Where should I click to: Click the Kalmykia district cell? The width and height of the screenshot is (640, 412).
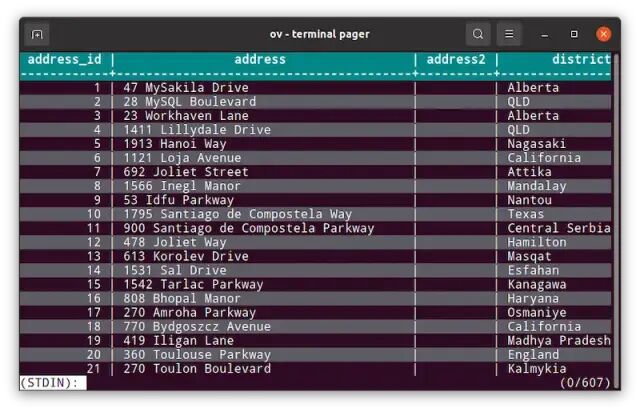coord(537,369)
